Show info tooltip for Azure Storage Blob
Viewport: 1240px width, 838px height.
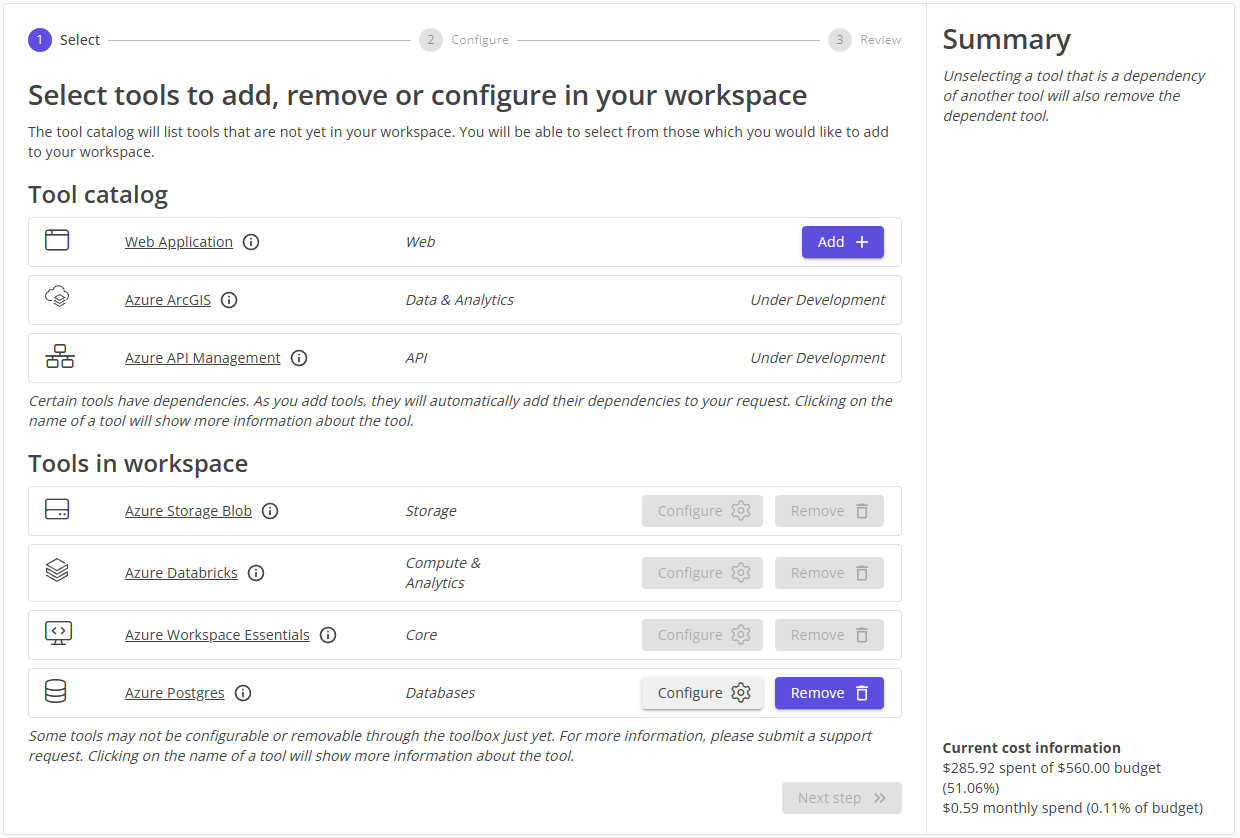[x=270, y=511]
